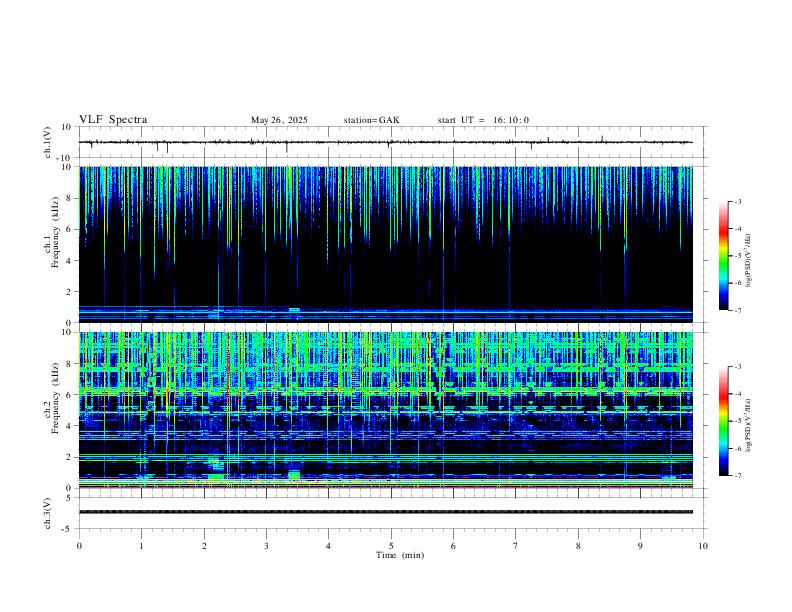Viewport: 792px width, 612px height.
Task: Click the "-3" tick on ch.1 colorbar
Action: point(737,201)
